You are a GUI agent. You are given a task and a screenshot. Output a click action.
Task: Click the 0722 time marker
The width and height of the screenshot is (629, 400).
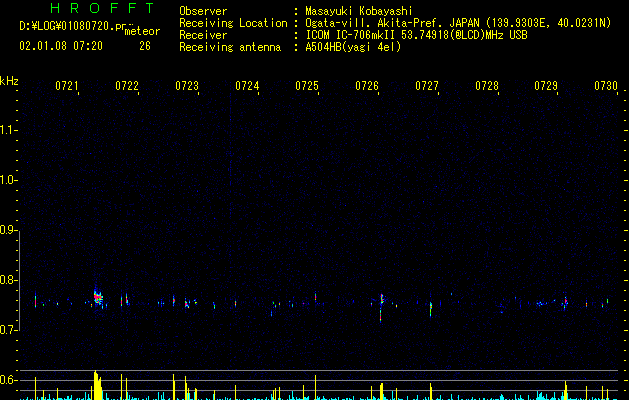[x=127, y=86]
